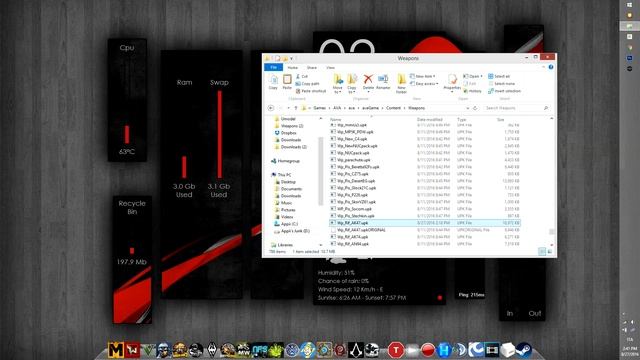Launch Assassin's Creed from the dock
640x360 pixels.
point(356,350)
